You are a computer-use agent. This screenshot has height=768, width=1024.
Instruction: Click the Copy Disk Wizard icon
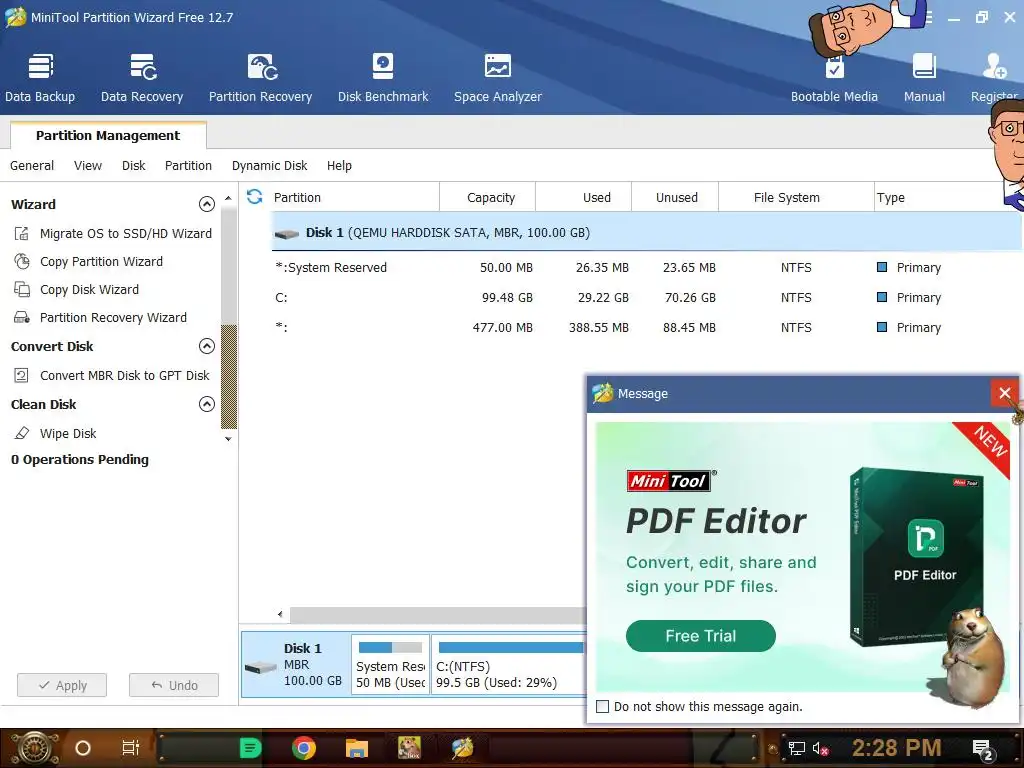coord(22,289)
